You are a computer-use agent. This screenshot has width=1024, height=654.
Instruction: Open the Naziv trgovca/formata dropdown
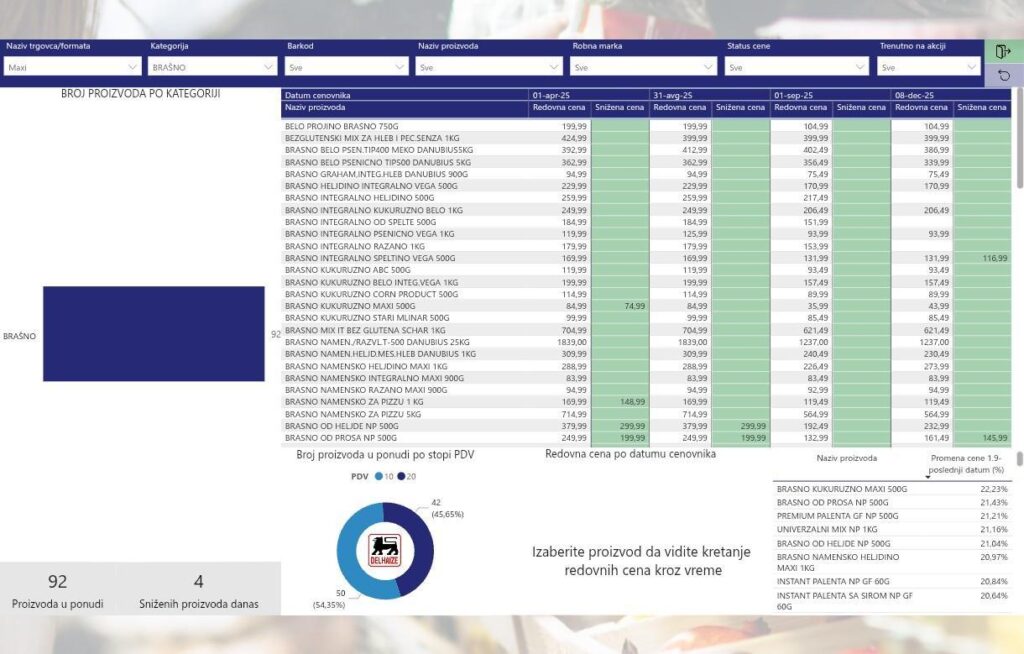72,67
